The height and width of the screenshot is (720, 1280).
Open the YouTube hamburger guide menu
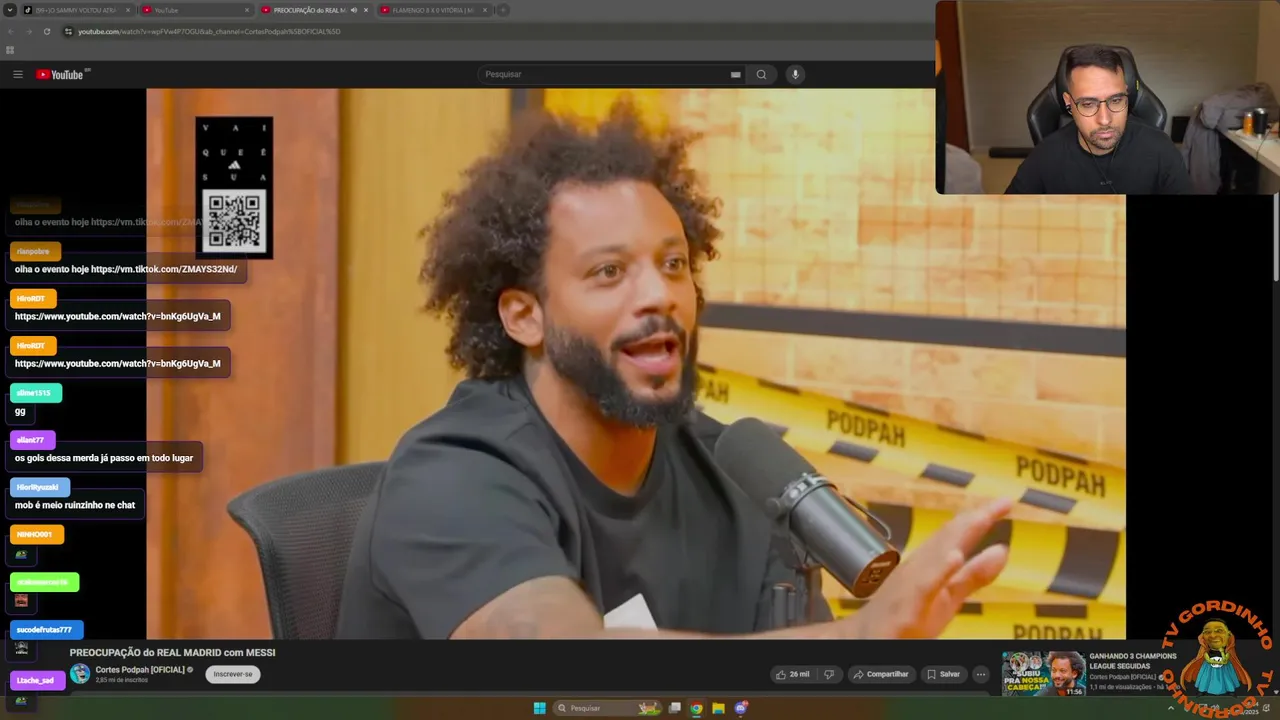[x=17, y=74]
